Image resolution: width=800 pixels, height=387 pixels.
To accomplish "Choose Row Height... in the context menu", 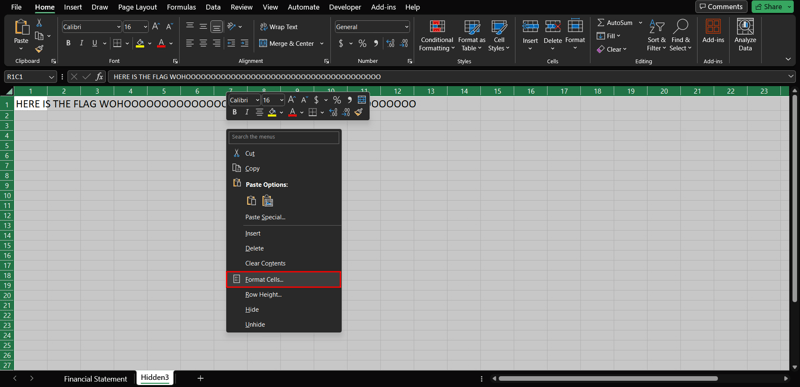I will point(284,295).
